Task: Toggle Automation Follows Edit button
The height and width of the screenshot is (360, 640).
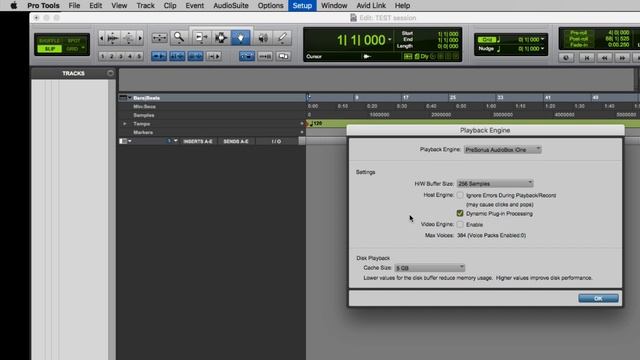Action: [265, 56]
